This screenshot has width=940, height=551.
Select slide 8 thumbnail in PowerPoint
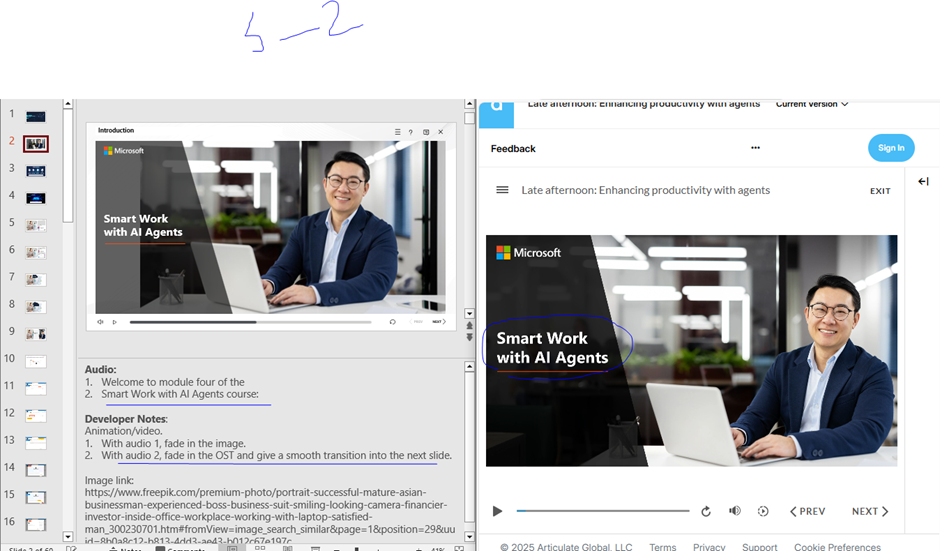pos(36,307)
